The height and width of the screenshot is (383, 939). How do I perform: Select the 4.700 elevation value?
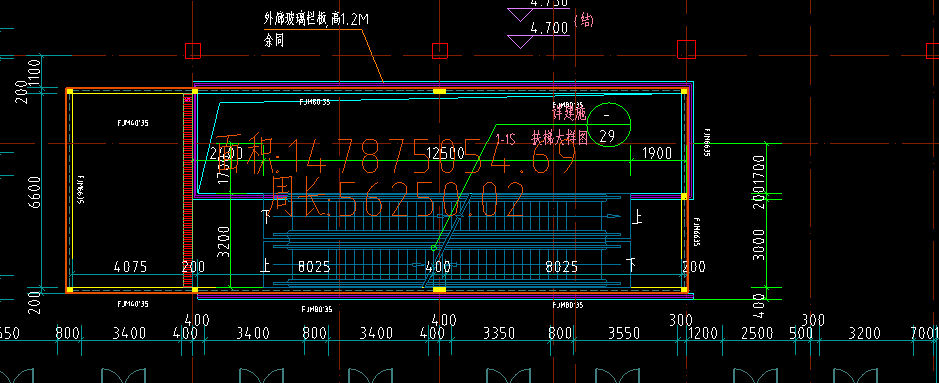(x=549, y=28)
